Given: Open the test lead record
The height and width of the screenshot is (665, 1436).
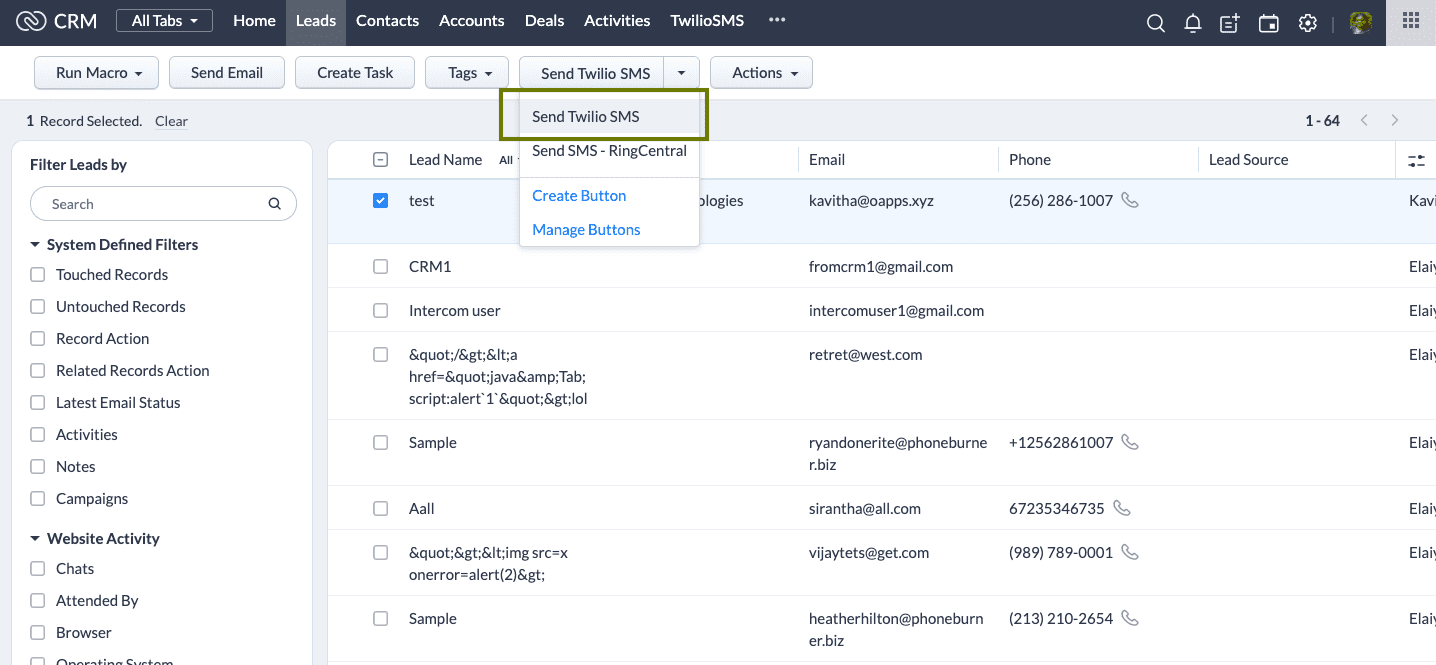Looking at the screenshot, I should [421, 200].
